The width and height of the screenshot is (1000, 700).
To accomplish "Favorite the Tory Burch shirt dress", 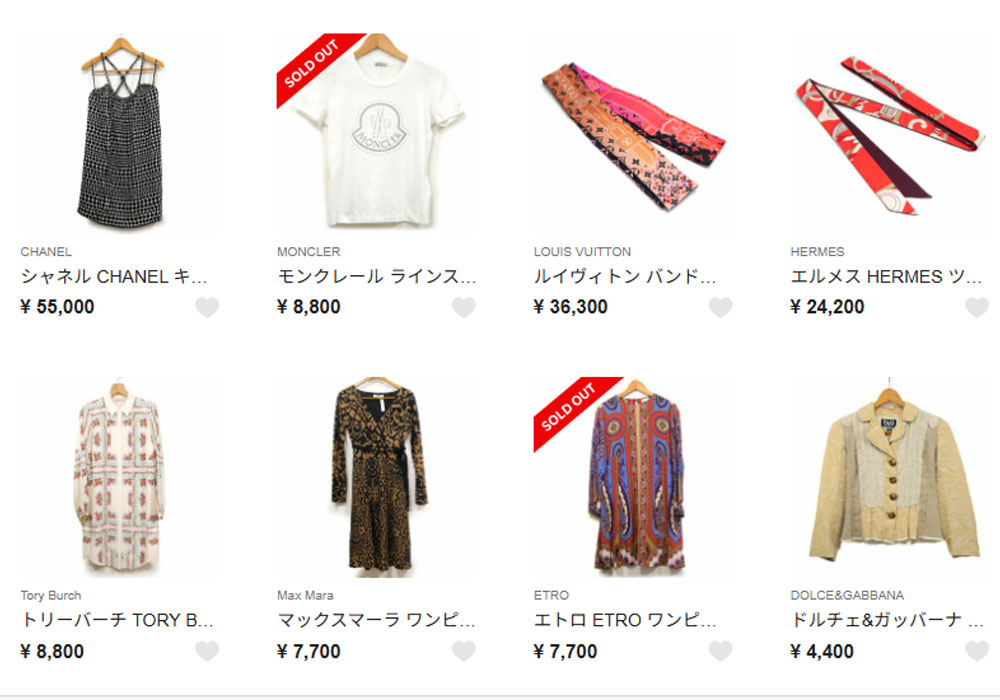I will [x=207, y=651].
